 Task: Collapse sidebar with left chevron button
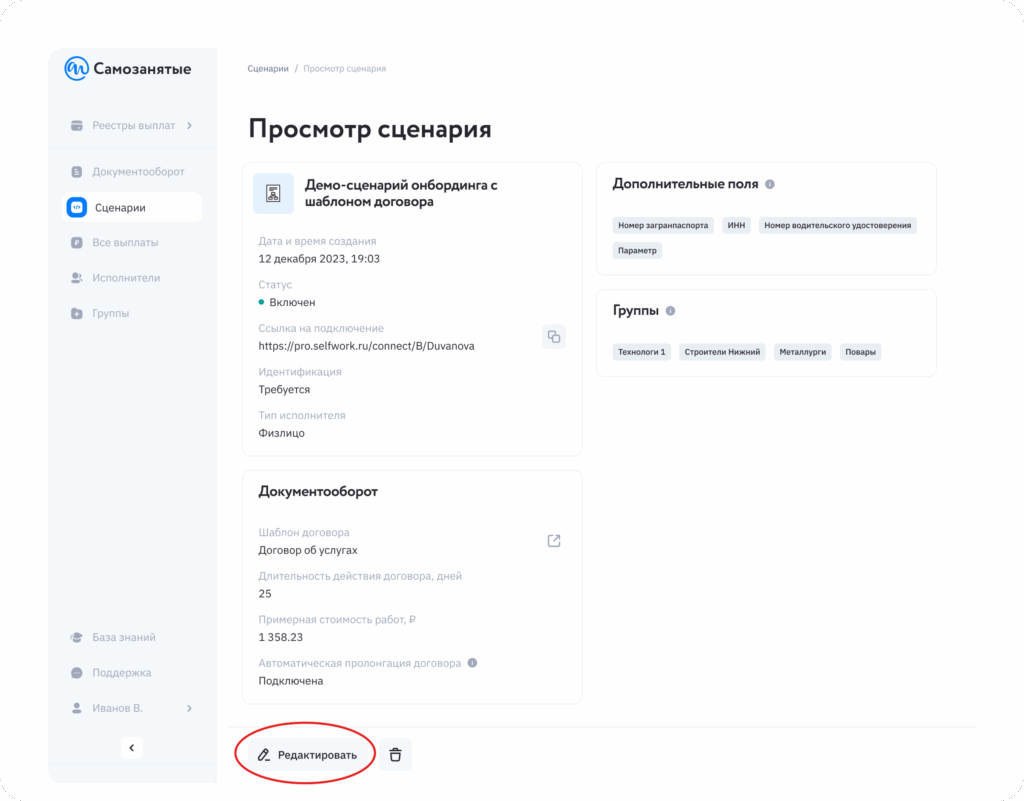click(132, 748)
